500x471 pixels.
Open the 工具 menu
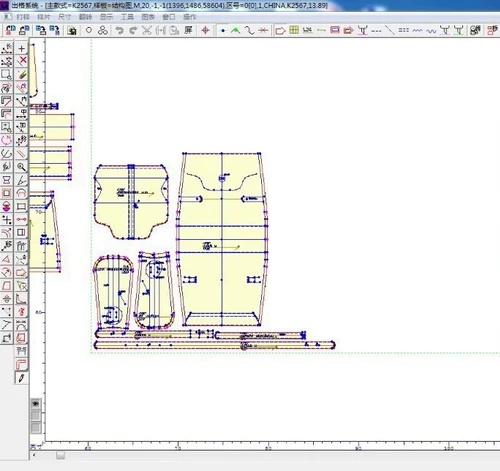click(x=127, y=17)
